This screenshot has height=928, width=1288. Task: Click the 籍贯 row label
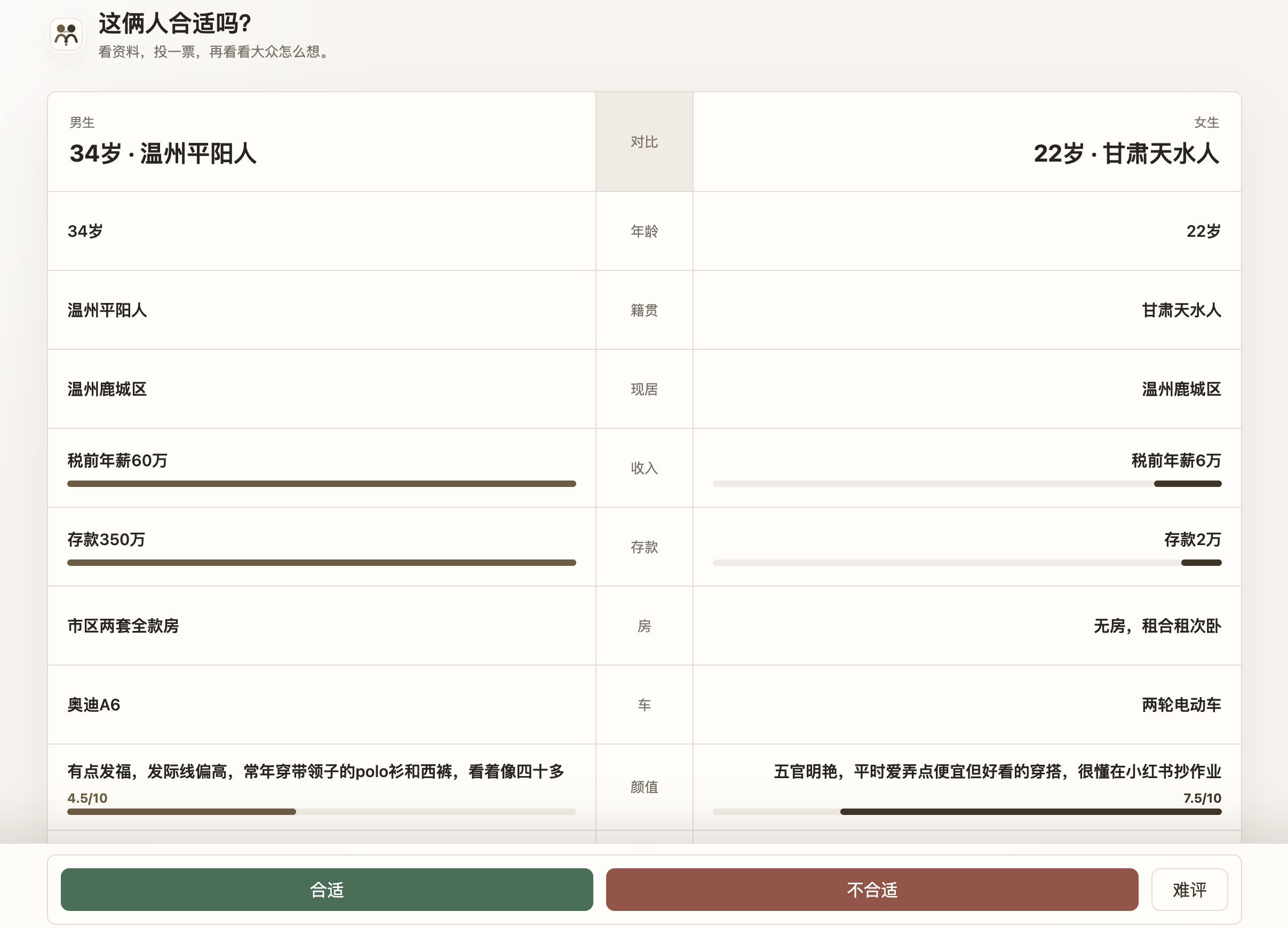pos(644,310)
